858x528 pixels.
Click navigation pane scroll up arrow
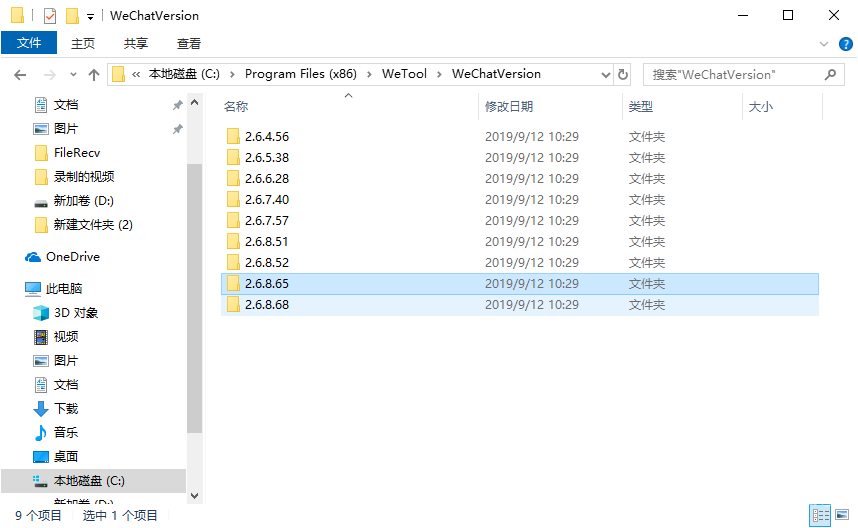click(x=194, y=102)
